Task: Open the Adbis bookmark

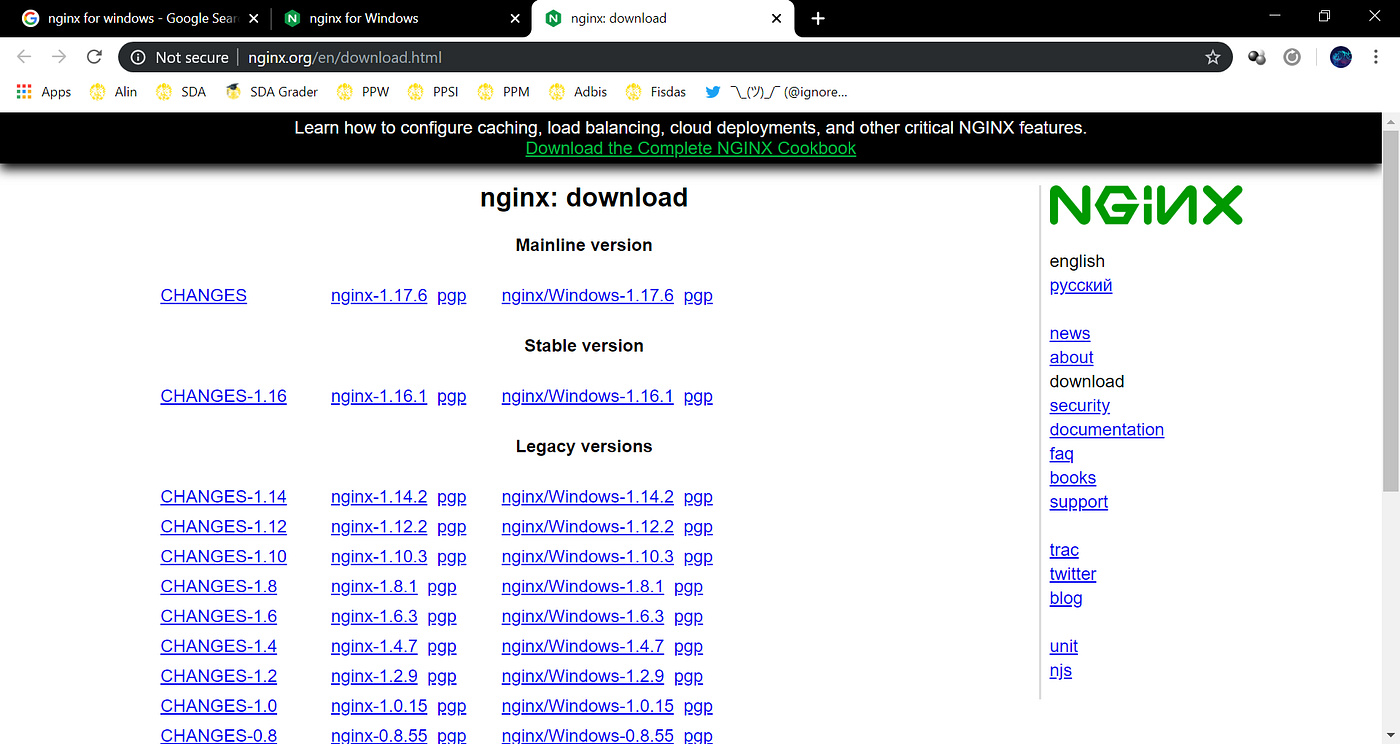Action: tap(577, 92)
